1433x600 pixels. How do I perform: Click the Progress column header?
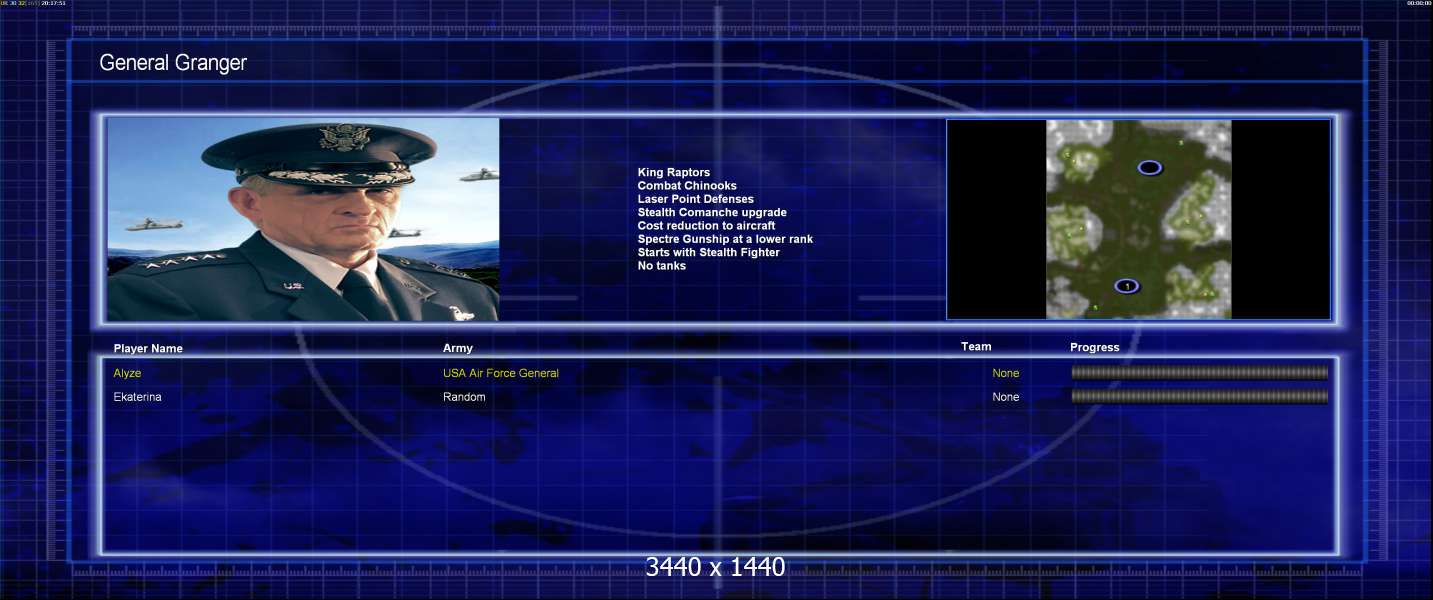pos(1095,348)
